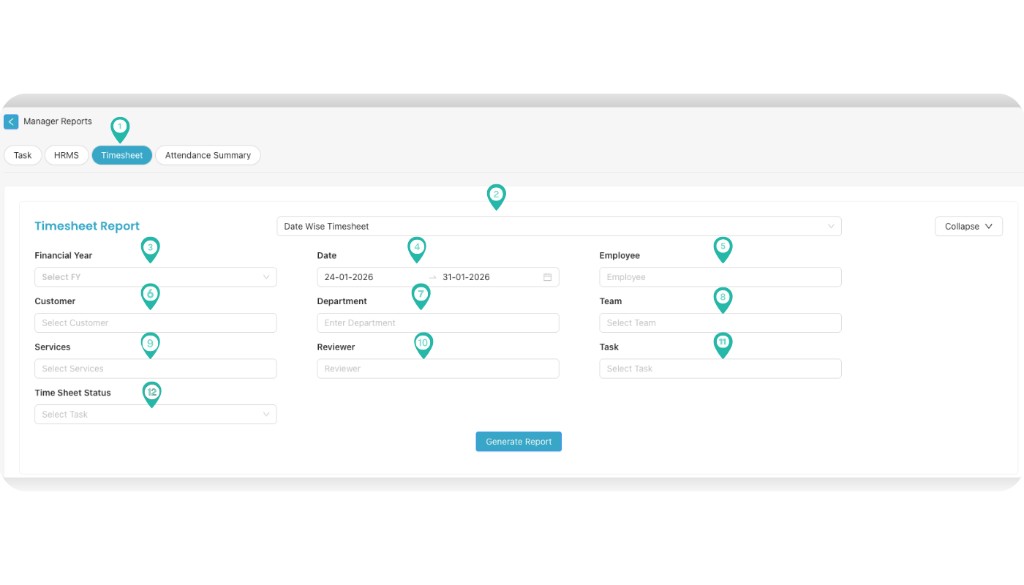Click the Generate Report button
1024x585 pixels.
click(518, 441)
